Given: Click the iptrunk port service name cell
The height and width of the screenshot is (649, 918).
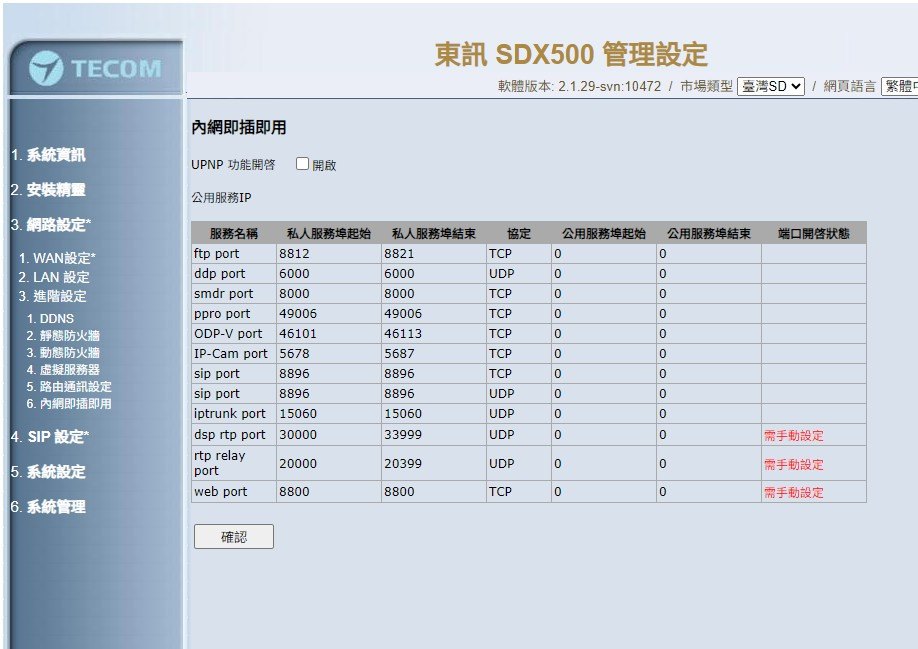Looking at the screenshot, I should (x=234, y=414).
